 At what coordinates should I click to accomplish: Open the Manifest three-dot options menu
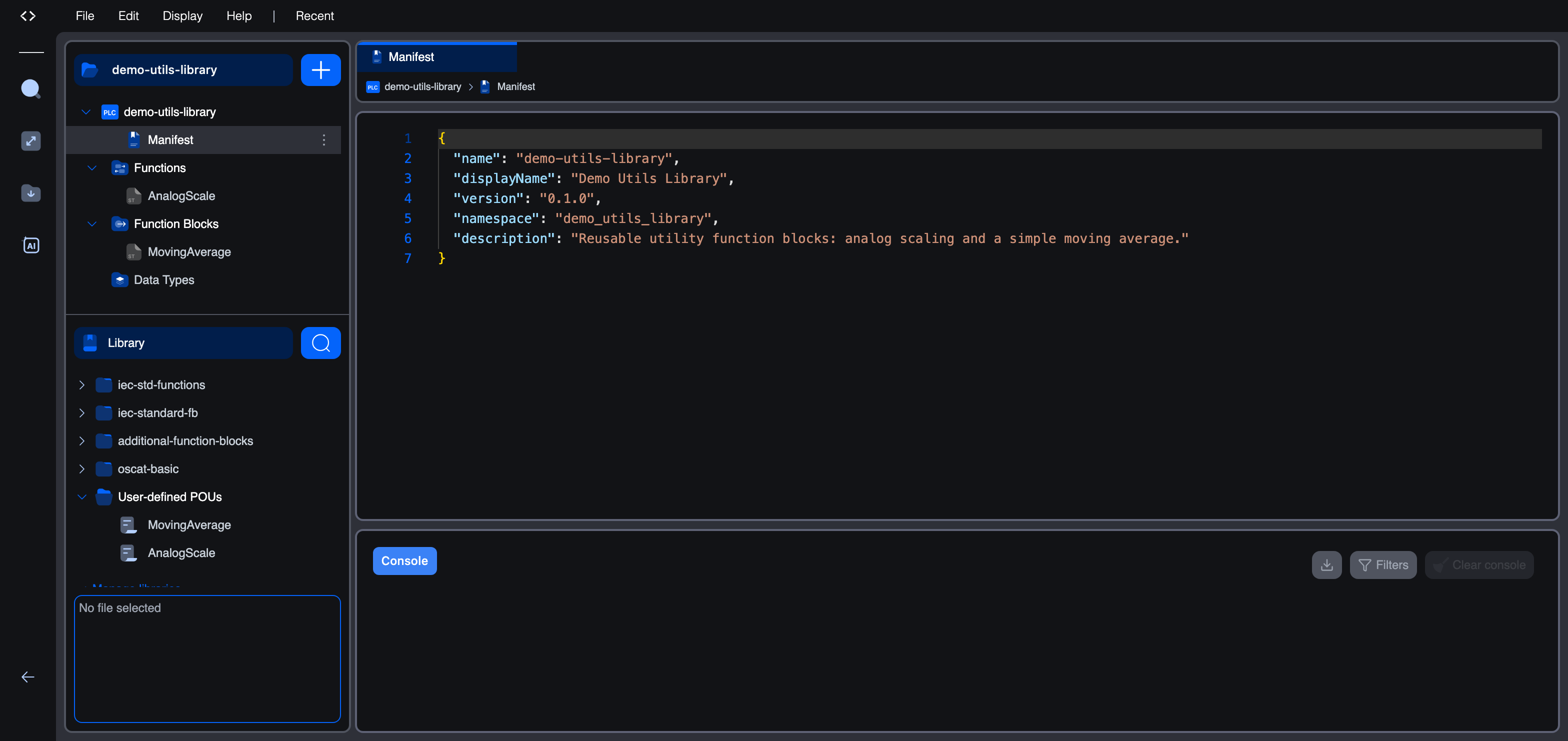(324, 140)
